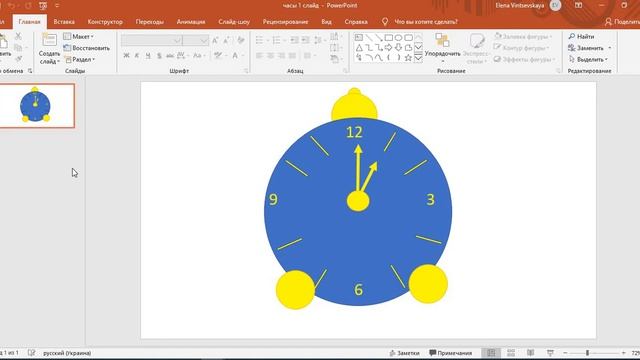Select the text box shape tool
This screenshot has height=360, width=640.
coord(359,38)
